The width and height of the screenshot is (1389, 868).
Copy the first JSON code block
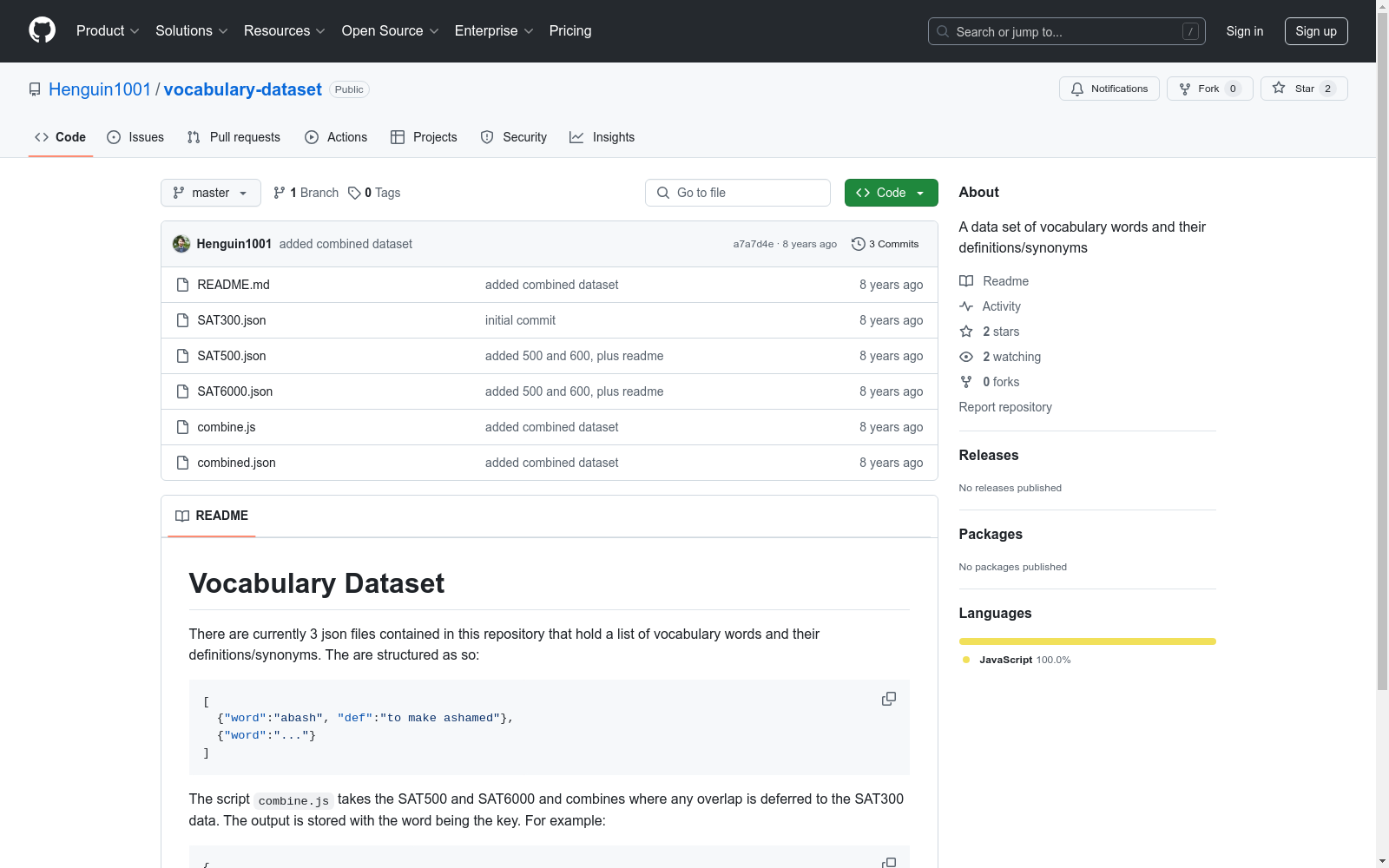pos(889,699)
